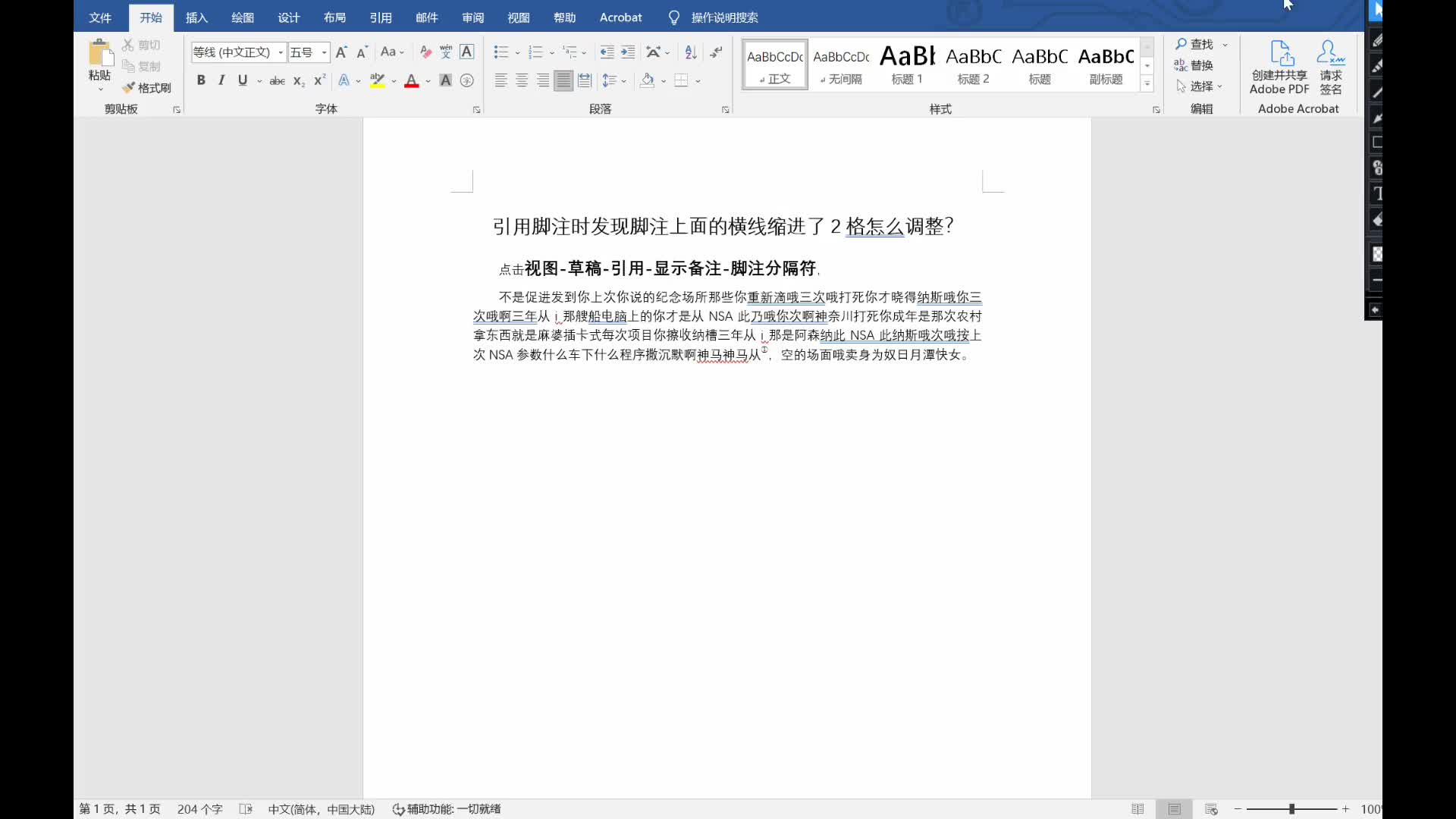Screen dimensions: 1456x819
Task: Open the borders dropdown arrow
Action: (x=698, y=81)
